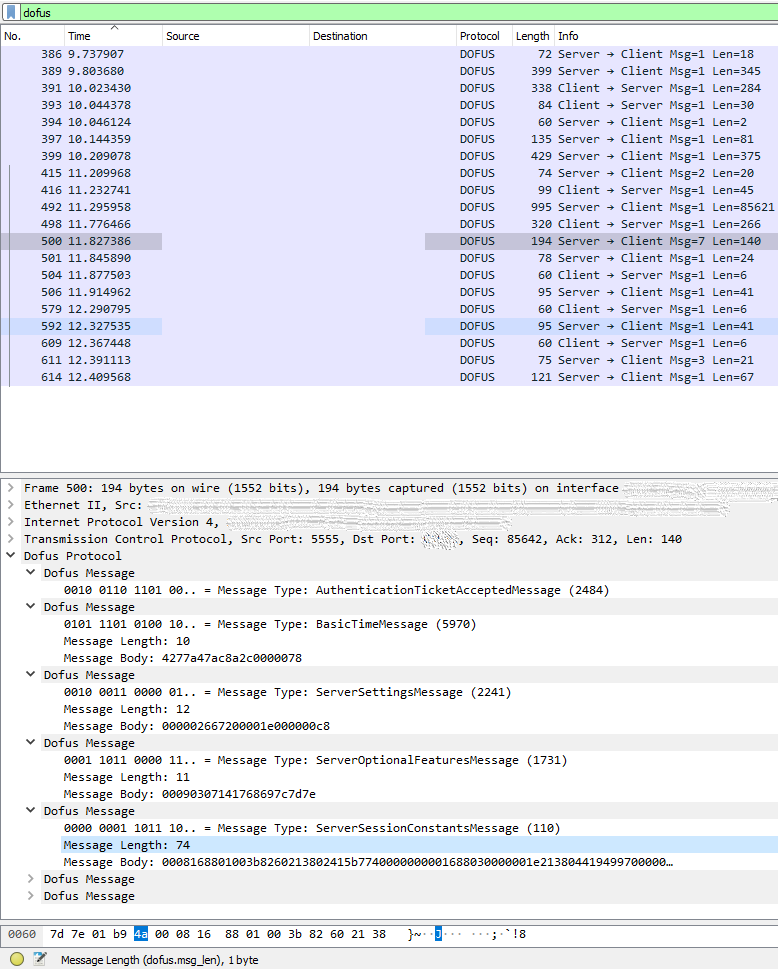Select packet 415 with Msg=2 Len=20
This screenshot has width=778, height=969.
[x=389, y=173]
